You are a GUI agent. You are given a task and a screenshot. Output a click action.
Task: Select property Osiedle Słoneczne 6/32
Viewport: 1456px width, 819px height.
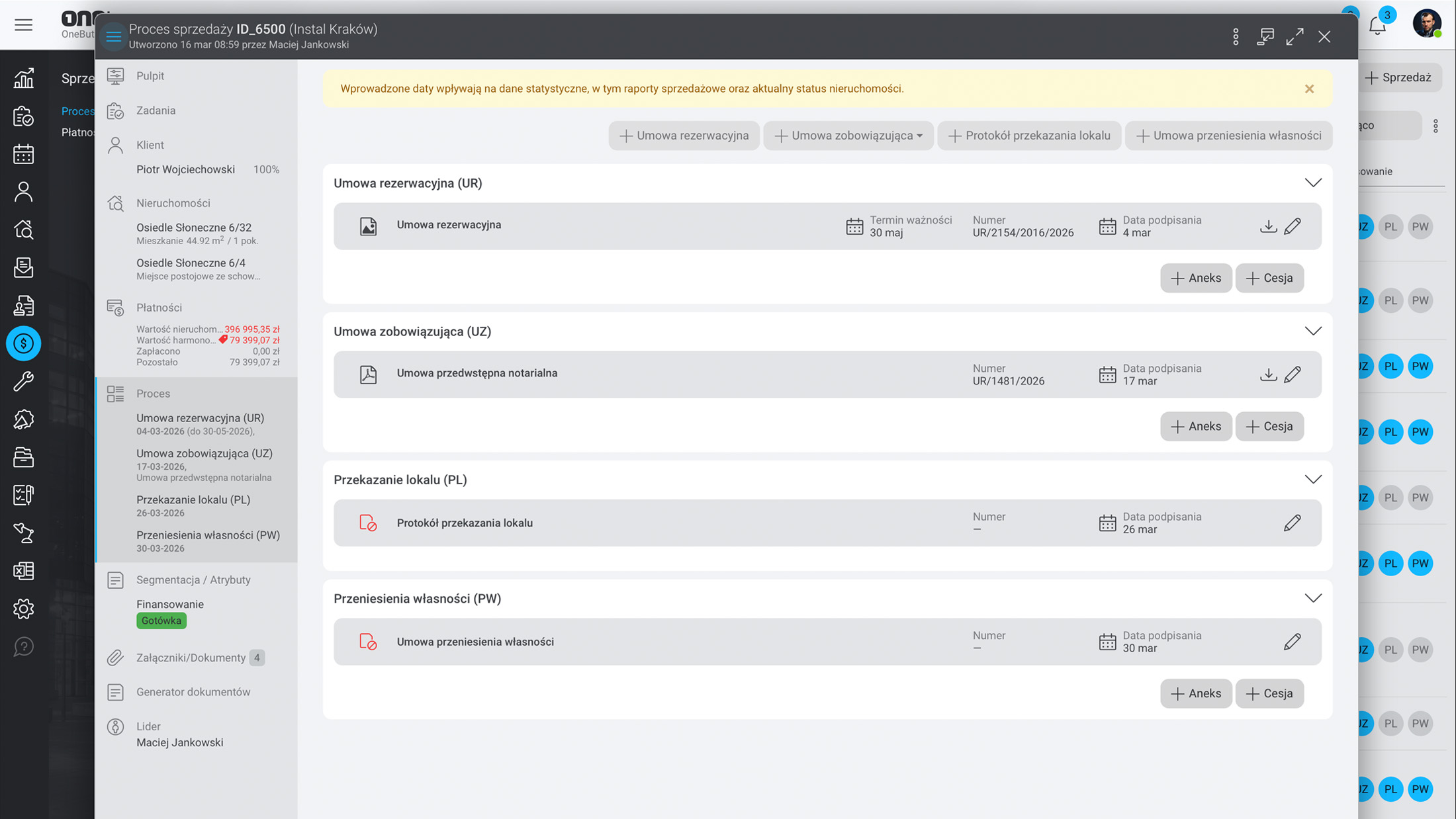(194, 228)
